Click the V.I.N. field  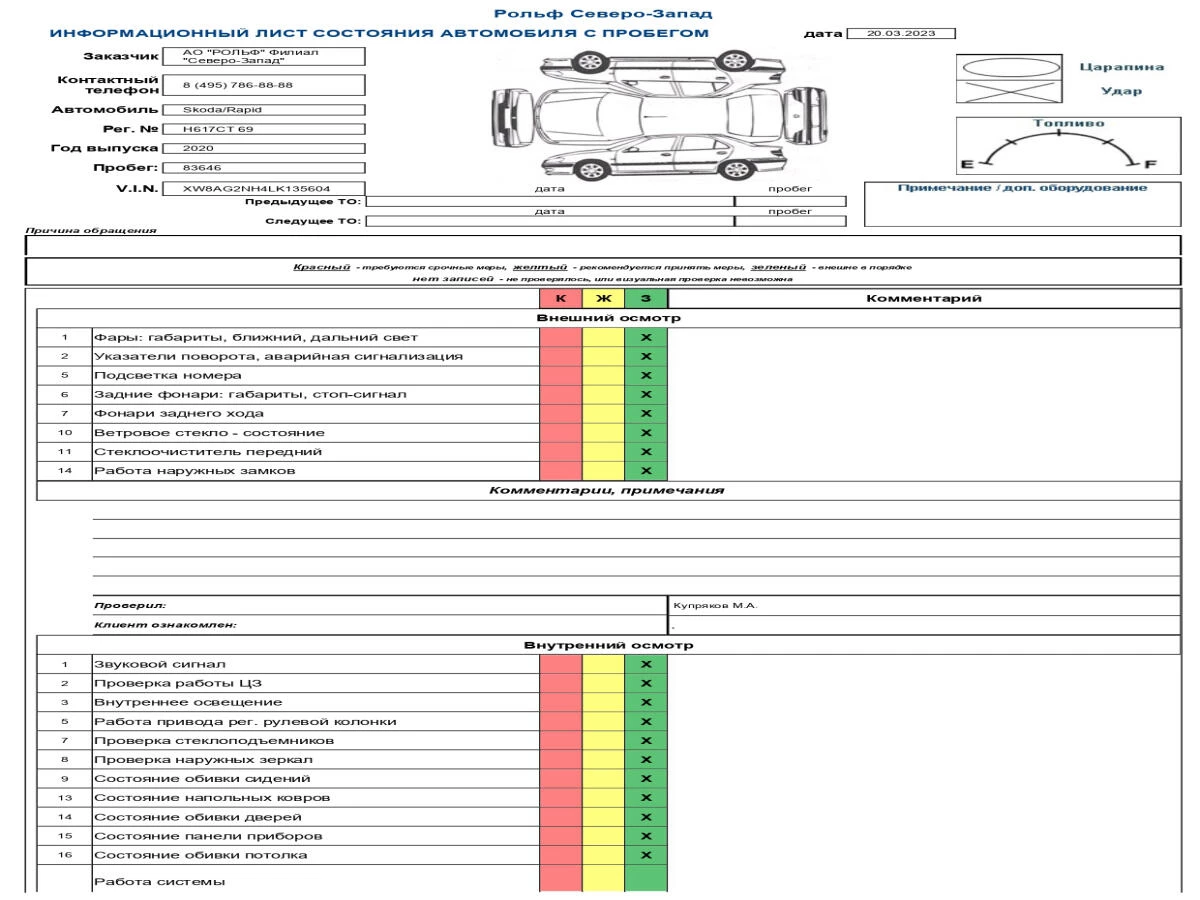click(263, 188)
